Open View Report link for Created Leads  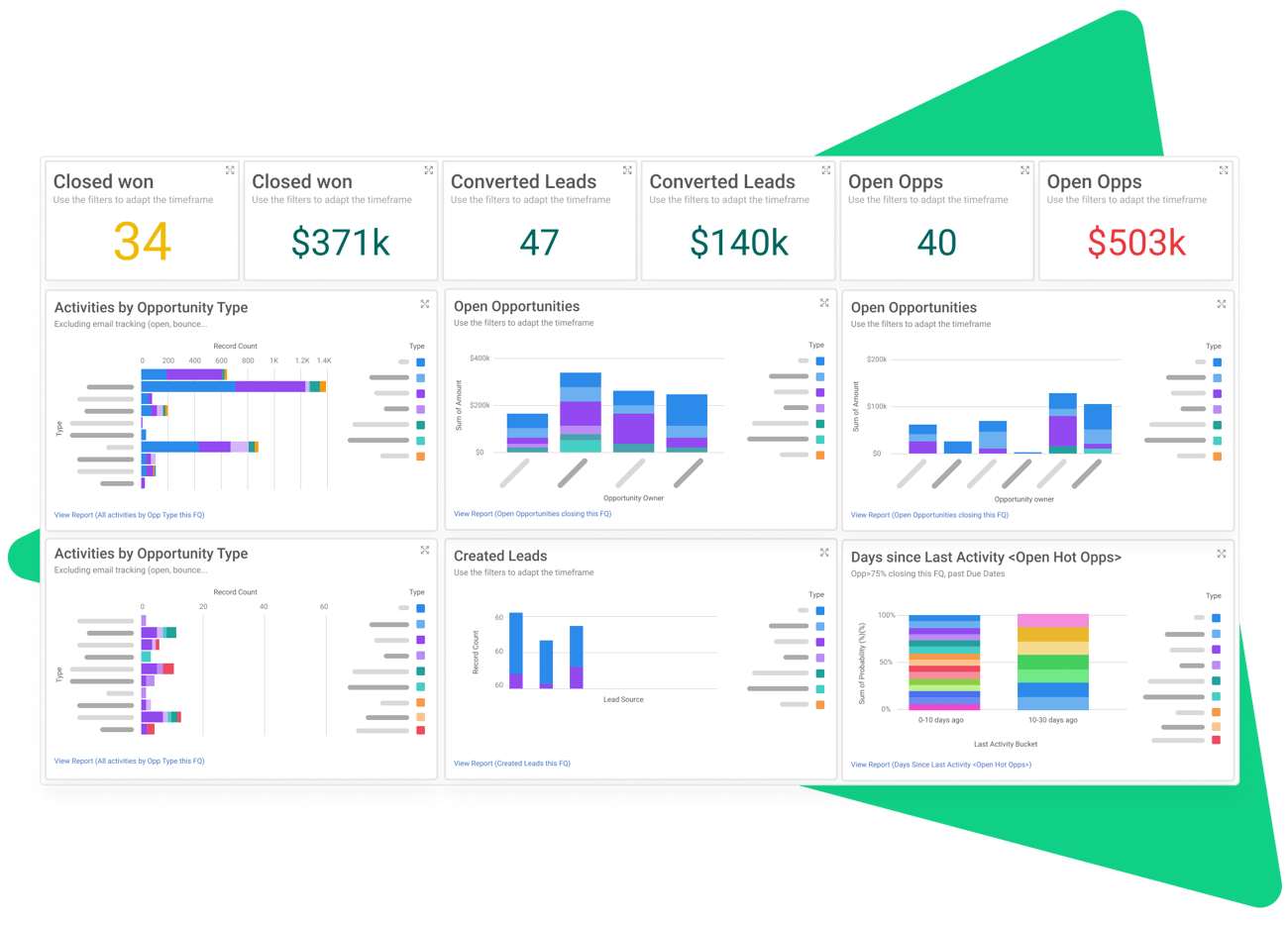511,764
